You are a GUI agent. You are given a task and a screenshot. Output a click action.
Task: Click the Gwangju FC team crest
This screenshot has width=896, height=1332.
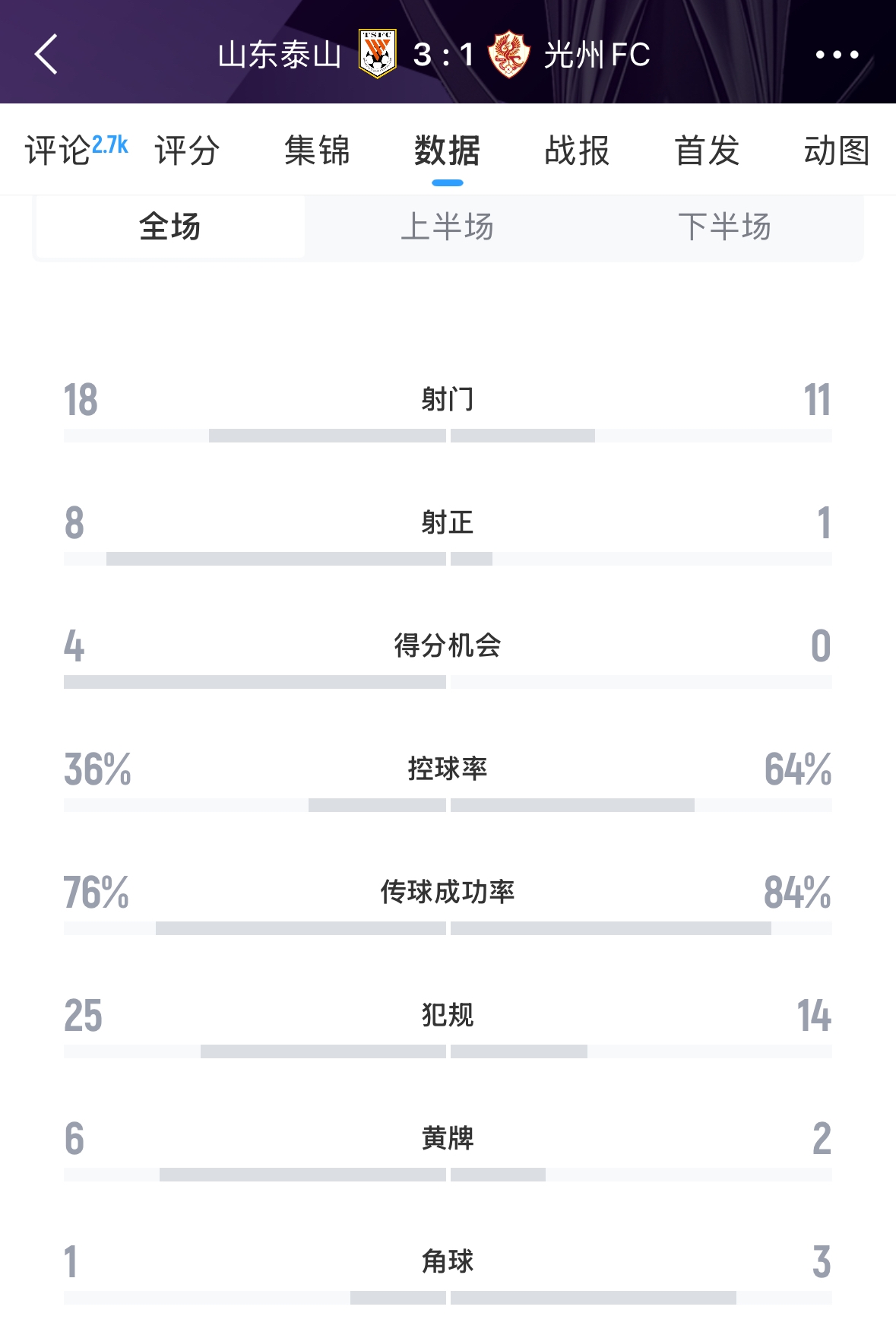(511, 54)
